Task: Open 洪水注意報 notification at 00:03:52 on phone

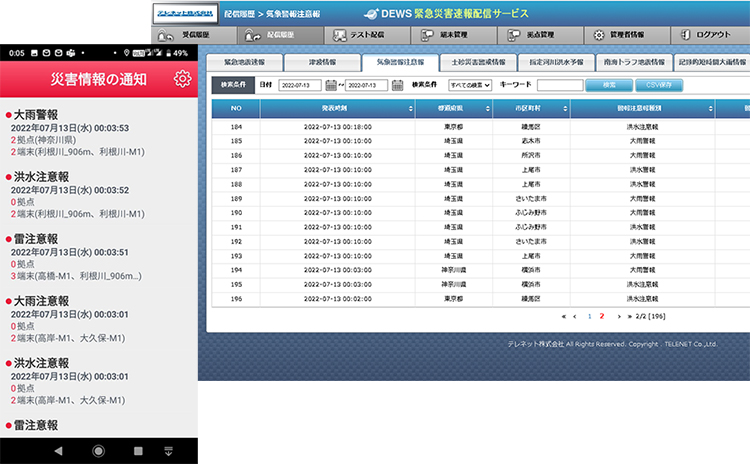Action: (x=99, y=195)
